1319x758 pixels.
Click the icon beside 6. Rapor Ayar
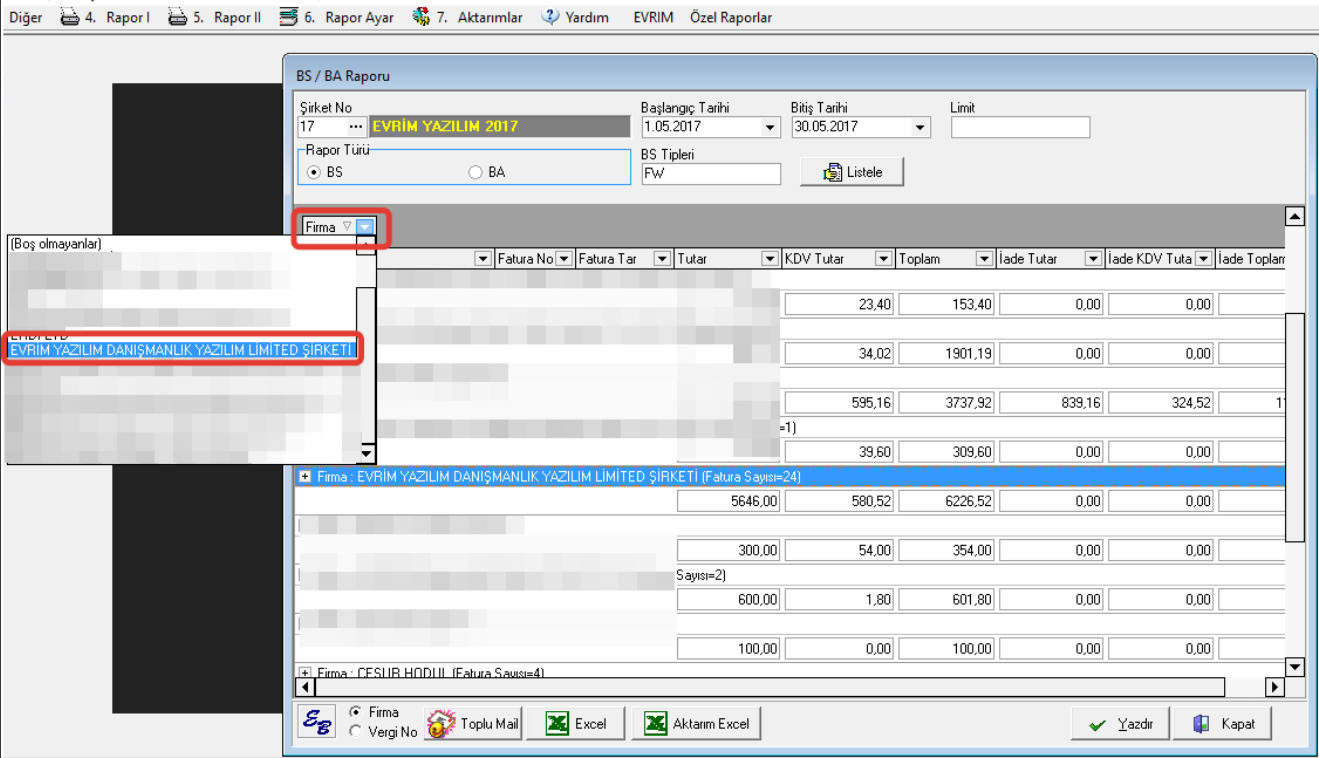288,17
